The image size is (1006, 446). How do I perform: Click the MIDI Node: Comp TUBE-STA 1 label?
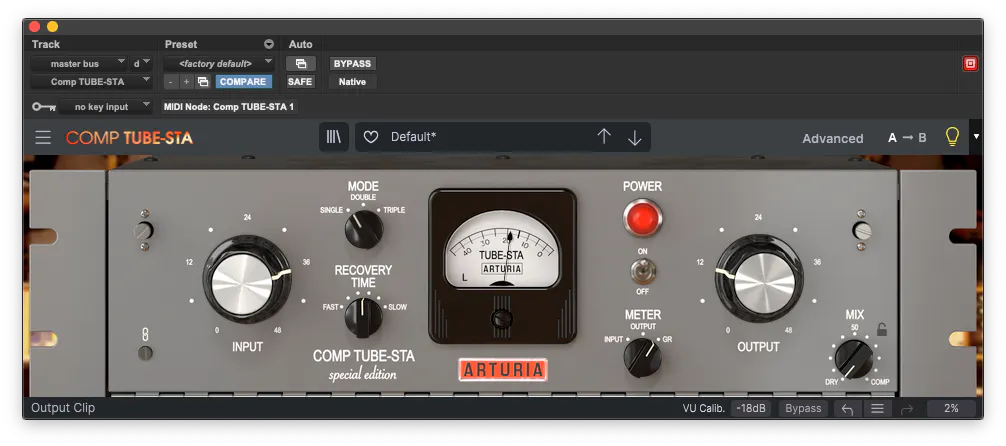tap(230, 107)
